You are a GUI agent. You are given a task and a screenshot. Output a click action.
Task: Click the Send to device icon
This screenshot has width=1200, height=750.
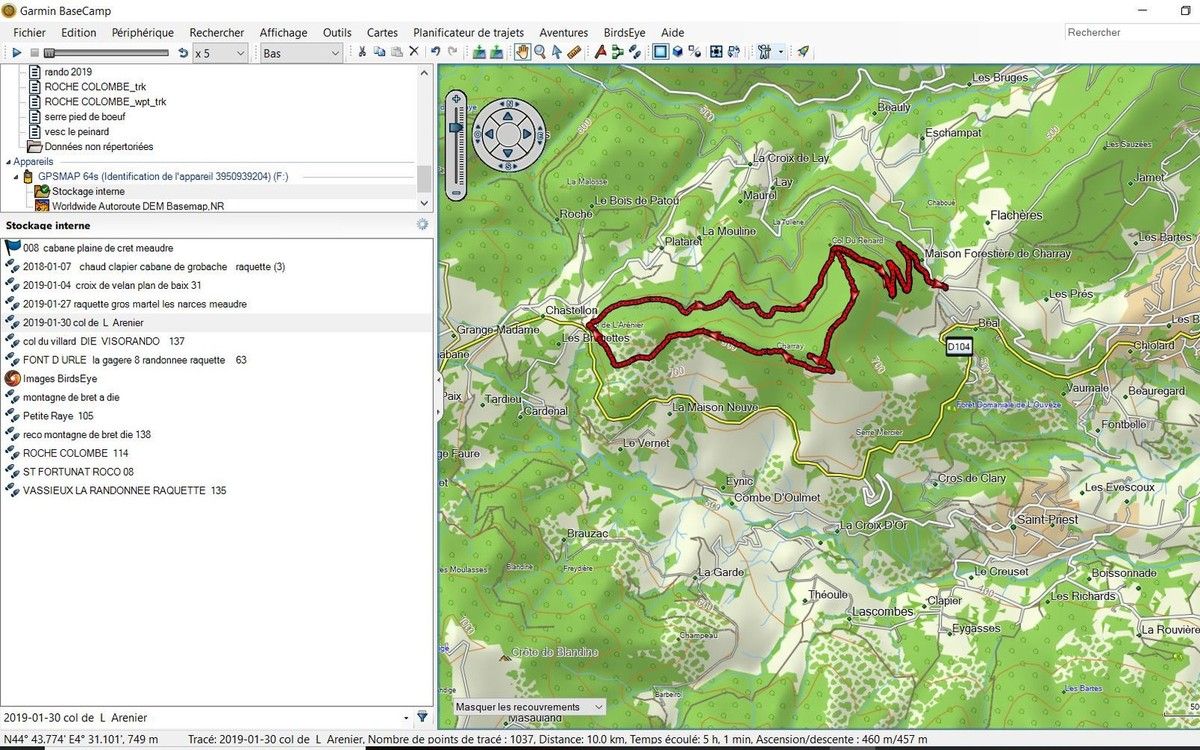[x=479, y=52]
